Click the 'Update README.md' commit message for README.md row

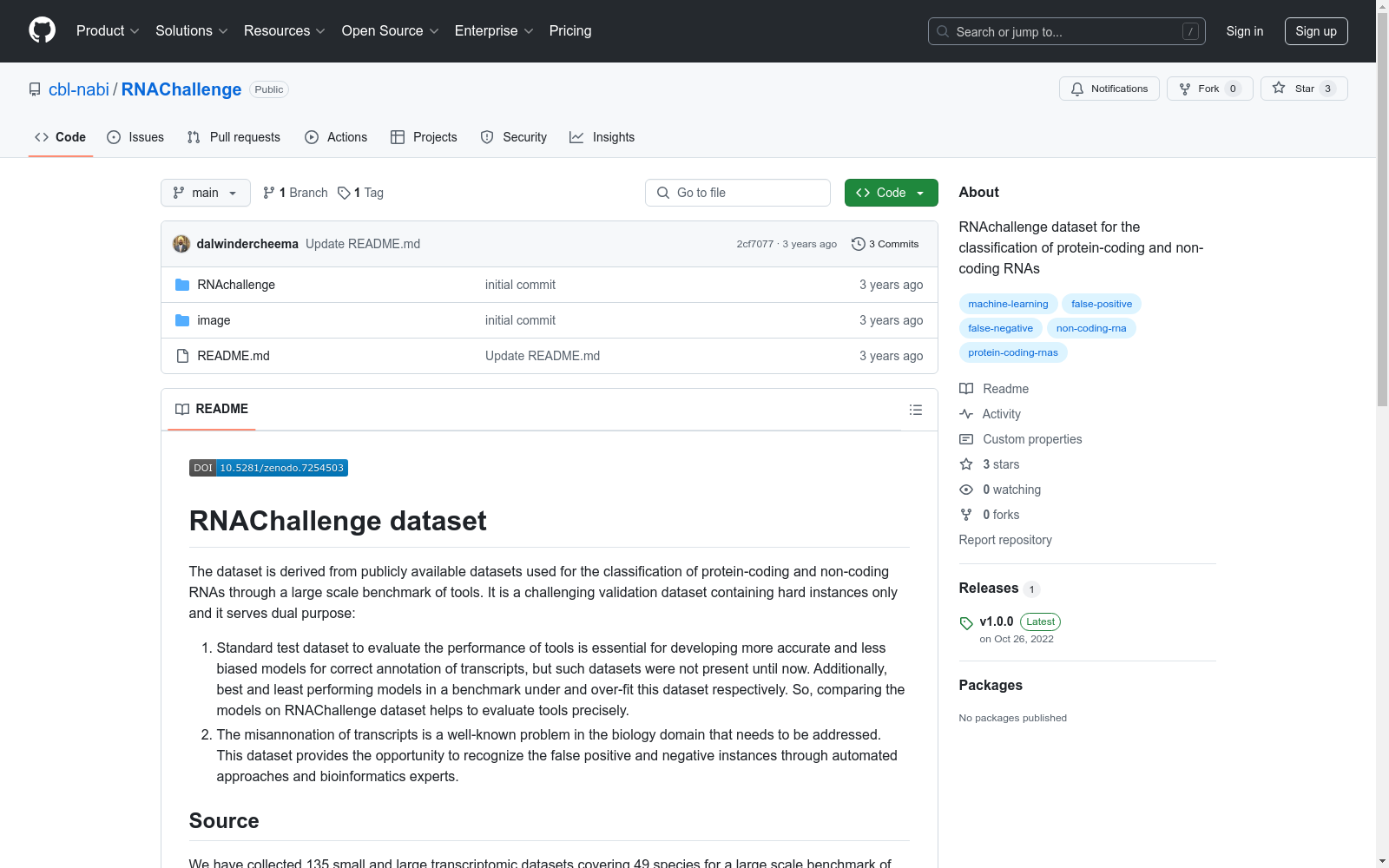pyautogui.click(x=543, y=356)
